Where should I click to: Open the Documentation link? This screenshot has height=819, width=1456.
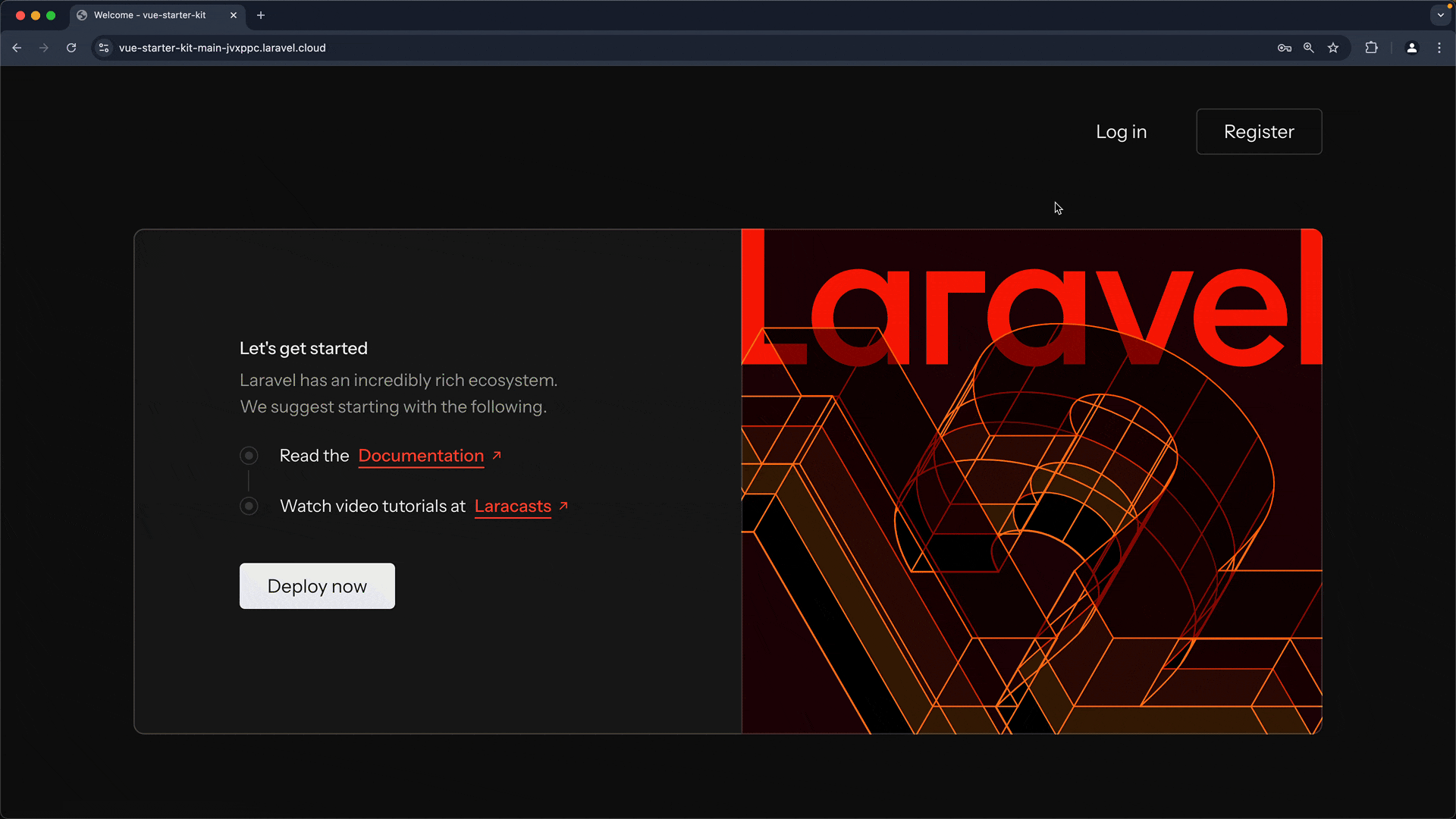[x=421, y=456]
